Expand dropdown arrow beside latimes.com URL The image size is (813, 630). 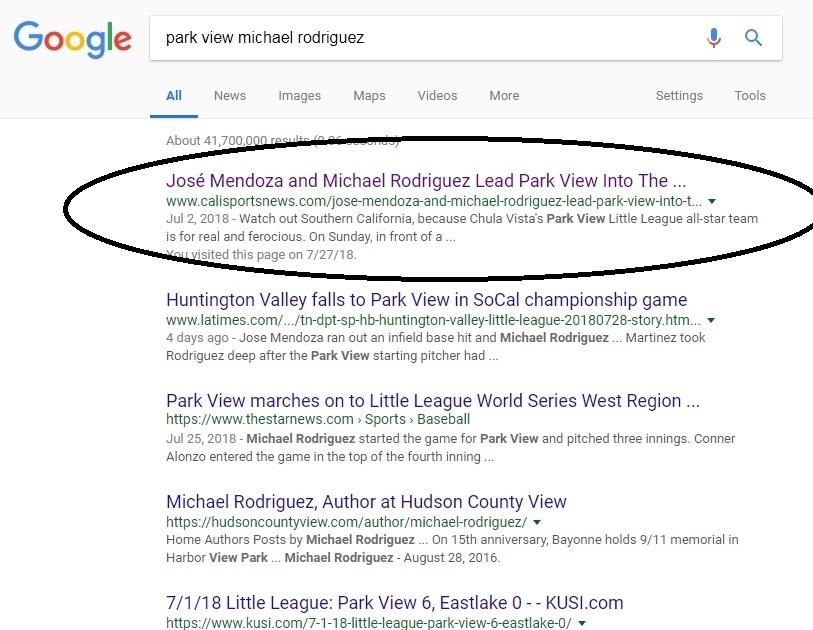[711, 320]
